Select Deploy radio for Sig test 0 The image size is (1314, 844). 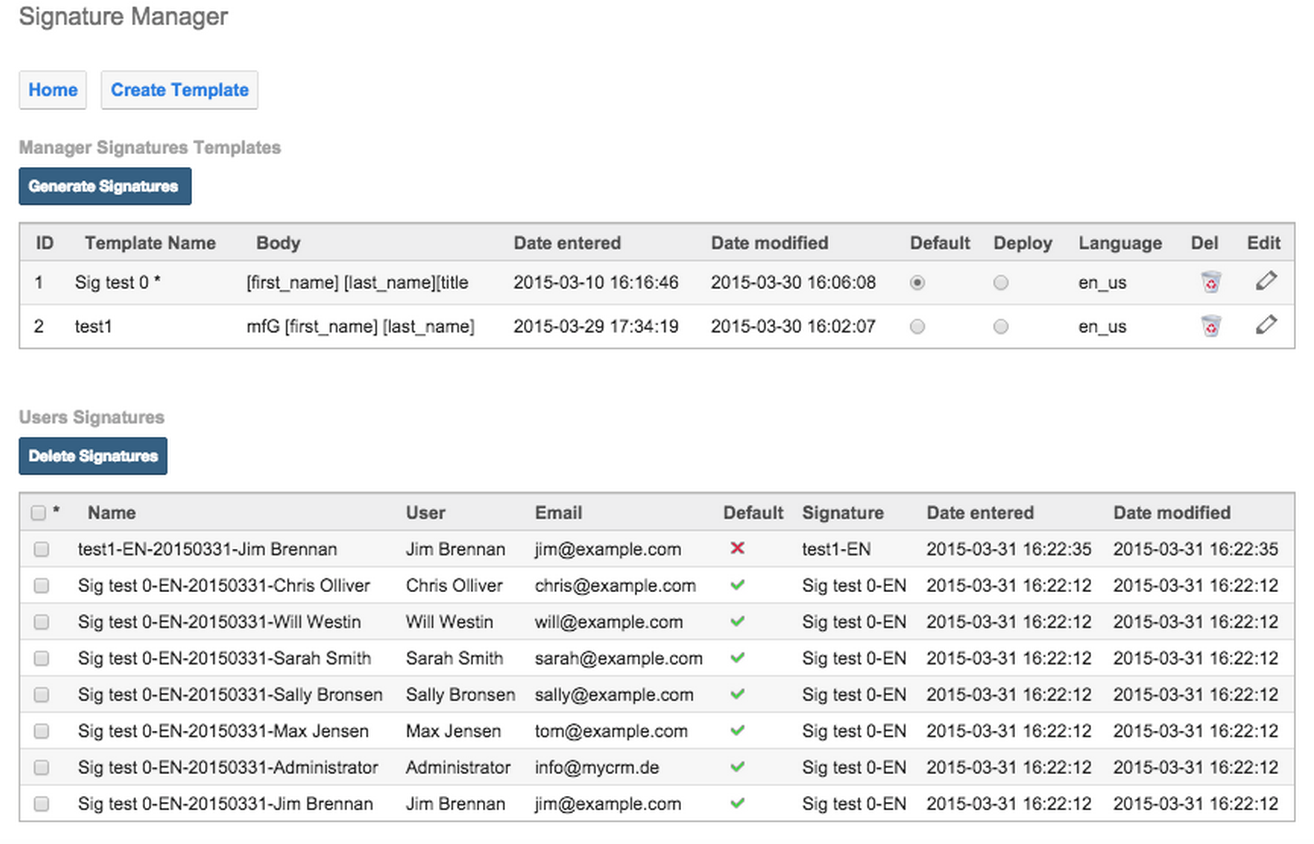pyautogui.click(x=1001, y=283)
